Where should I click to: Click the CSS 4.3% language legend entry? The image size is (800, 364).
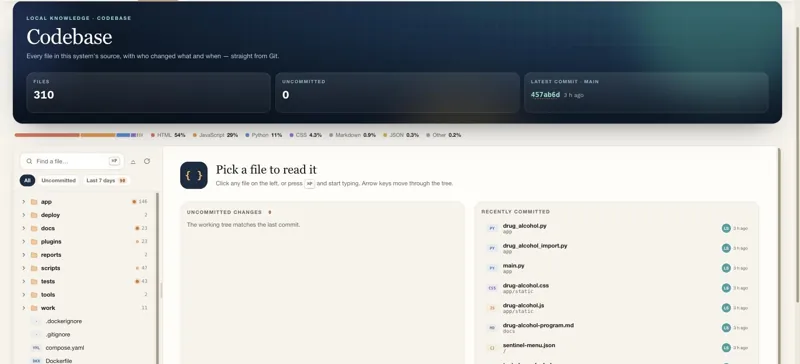[306, 135]
